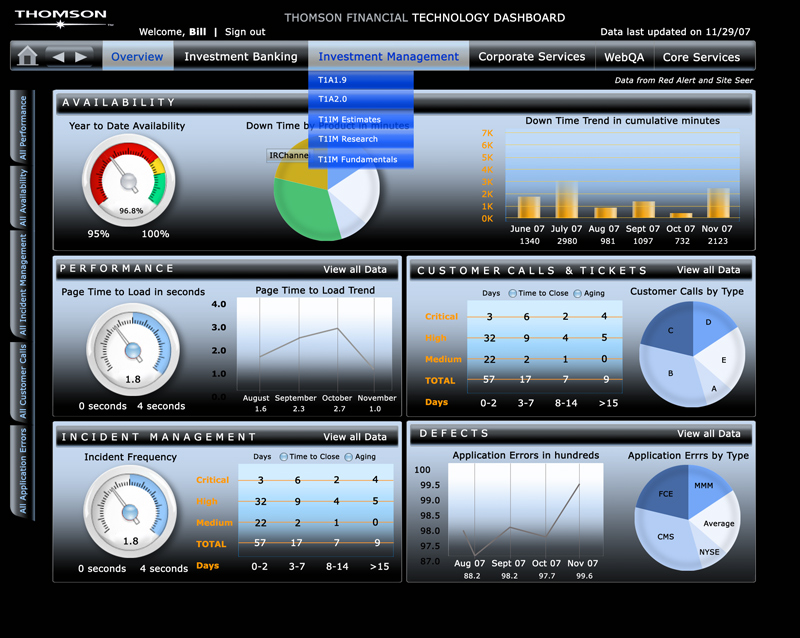The image size is (800, 638).
Task: Click View all Data in Defects panel
Action: pyautogui.click(x=708, y=434)
